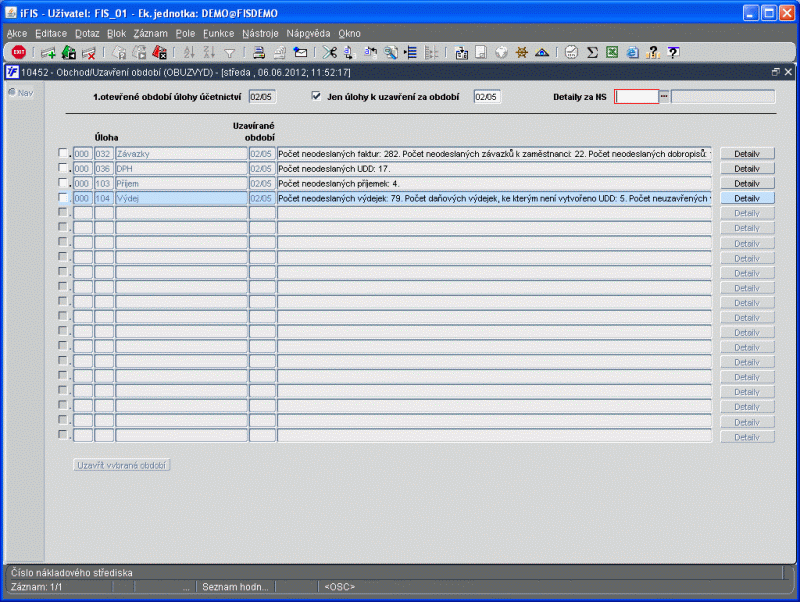Open the Funkce menu
The height and width of the screenshot is (602, 800).
click(218, 34)
